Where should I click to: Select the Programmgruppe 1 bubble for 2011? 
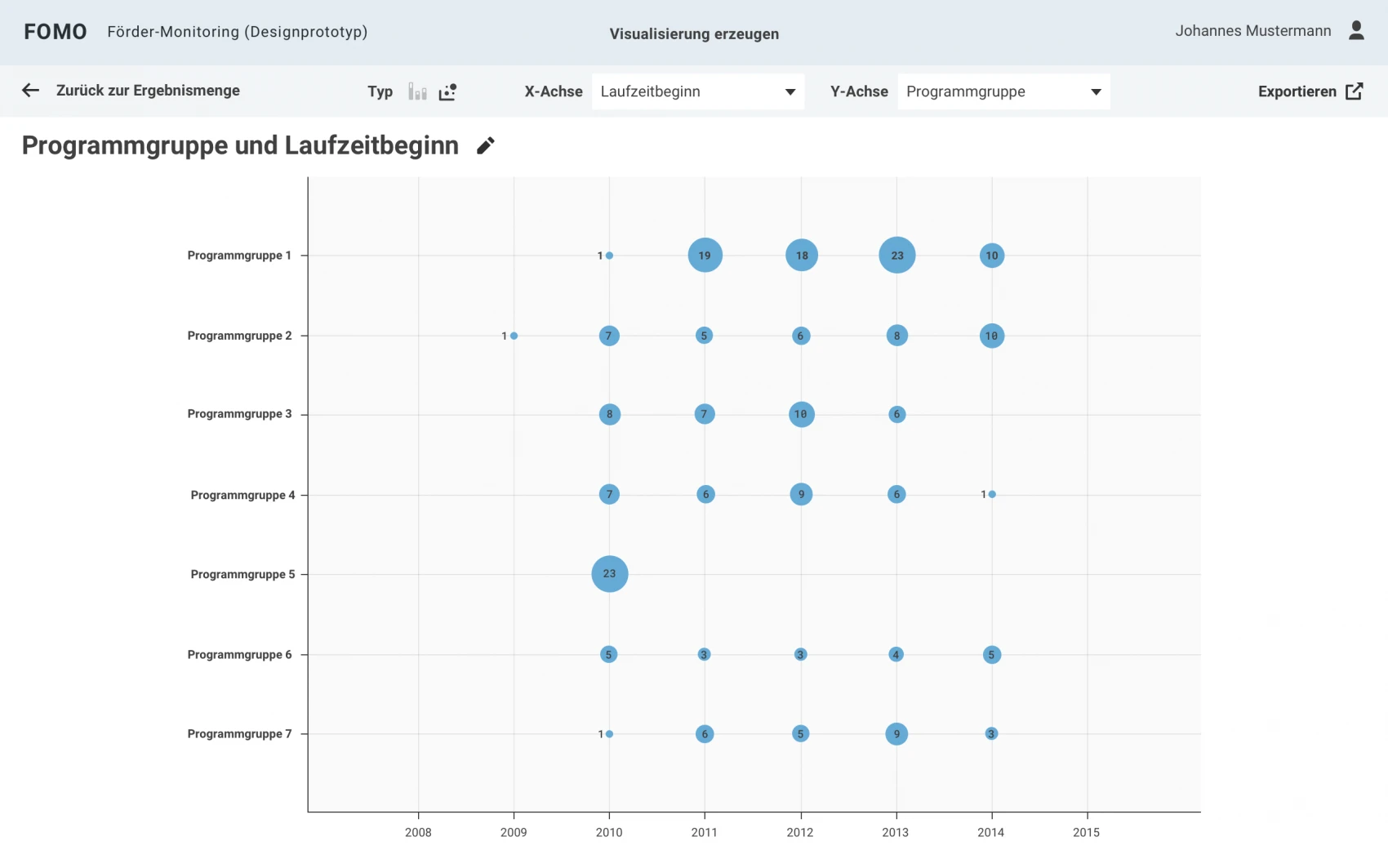click(705, 256)
